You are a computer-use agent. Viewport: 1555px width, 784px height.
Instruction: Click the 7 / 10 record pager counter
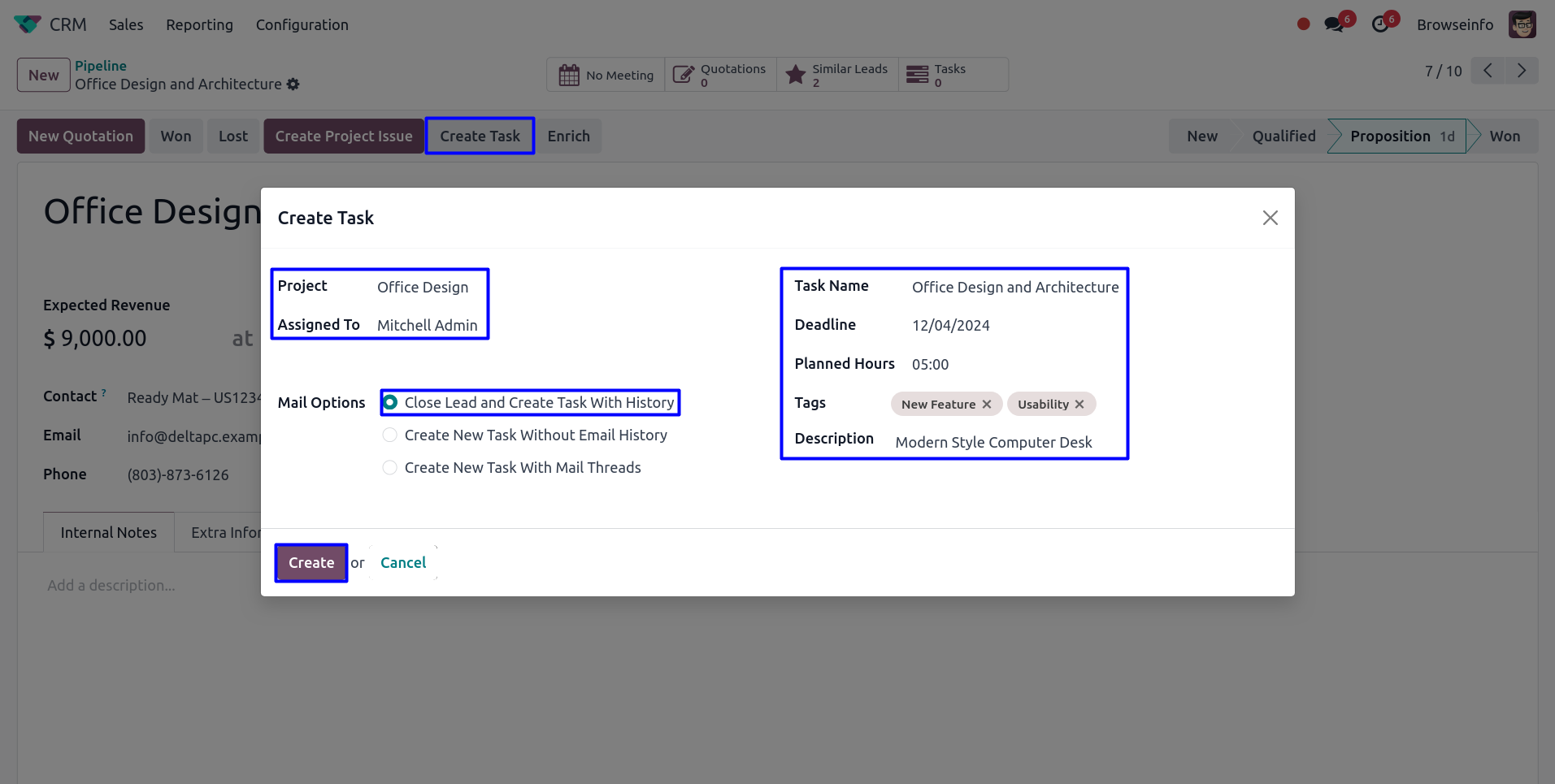pos(1443,71)
